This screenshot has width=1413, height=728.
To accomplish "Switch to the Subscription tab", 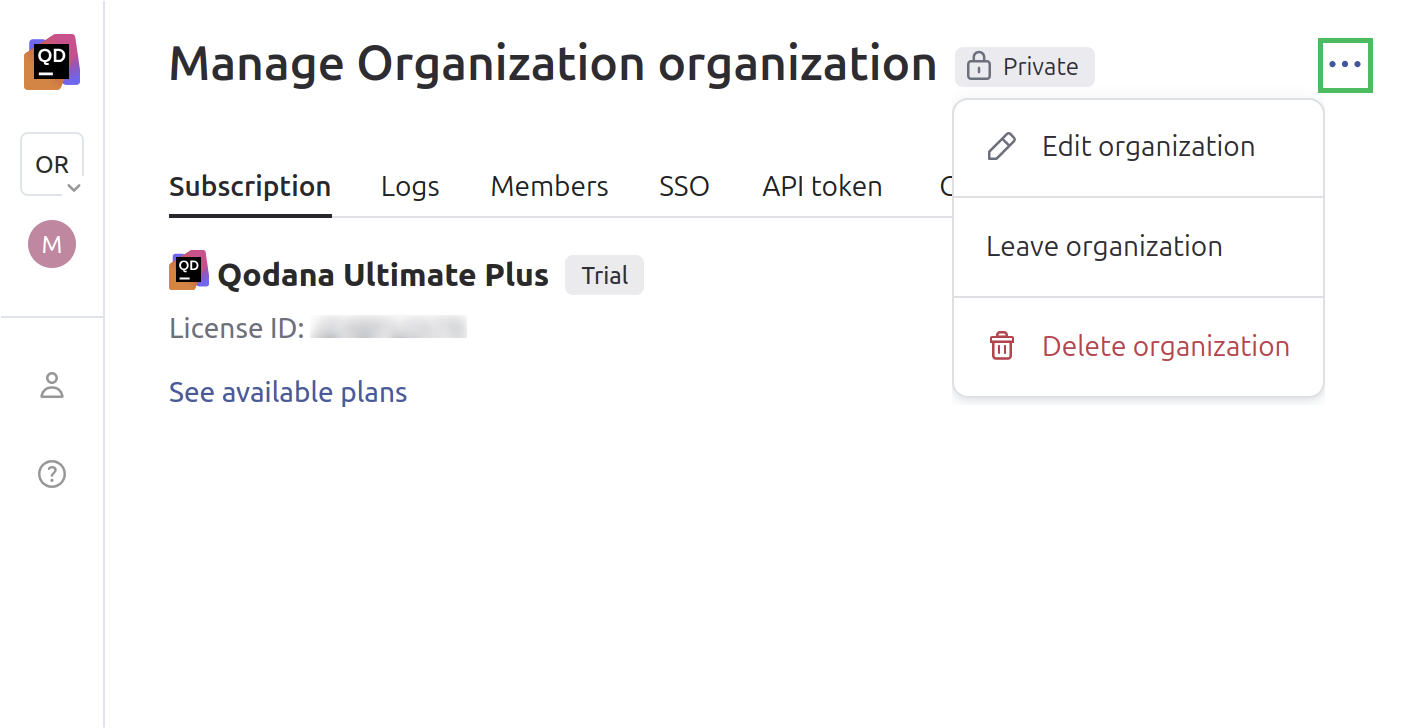I will pos(250,187).
